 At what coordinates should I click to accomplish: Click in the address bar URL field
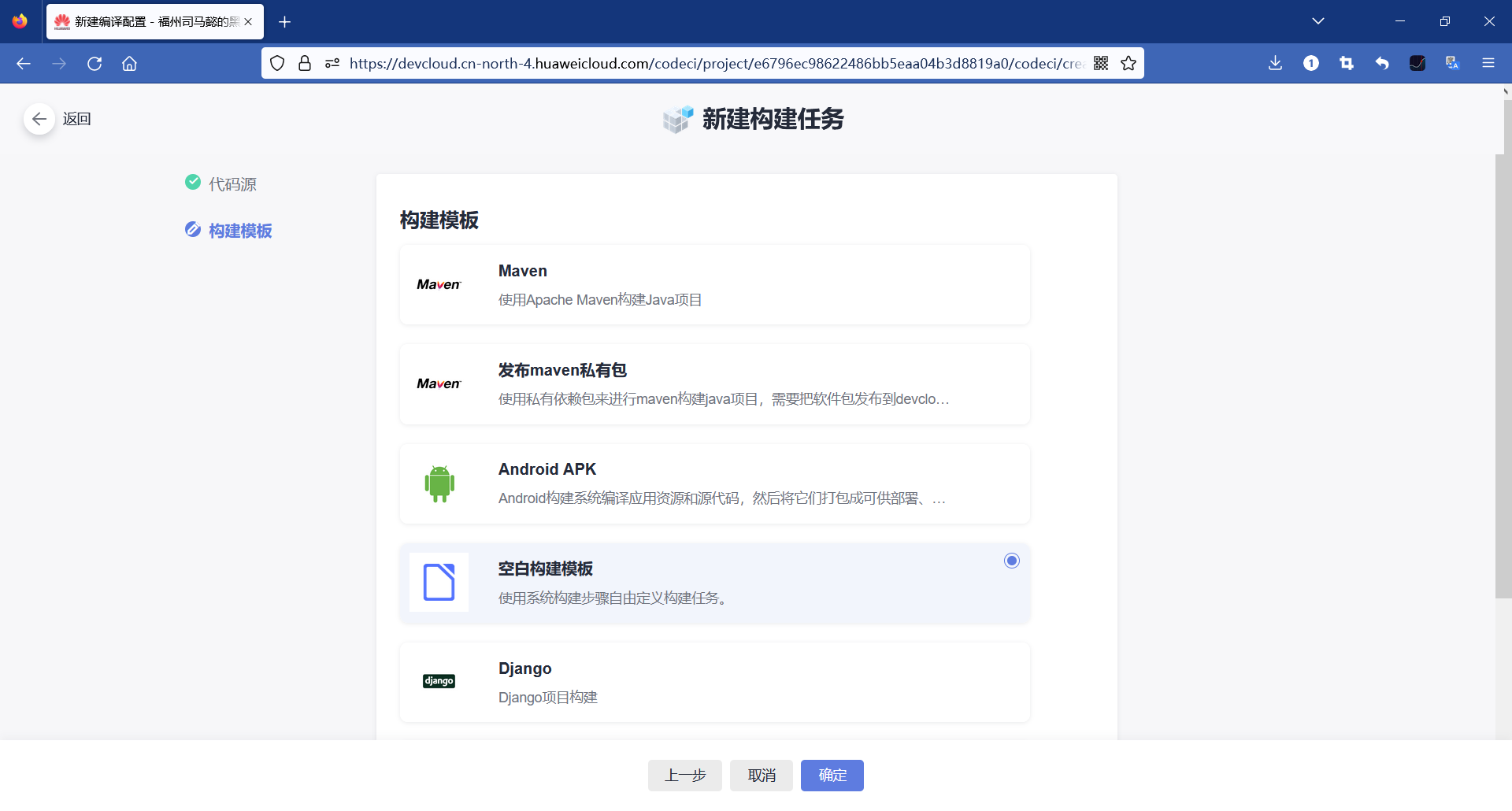[709, 63]
